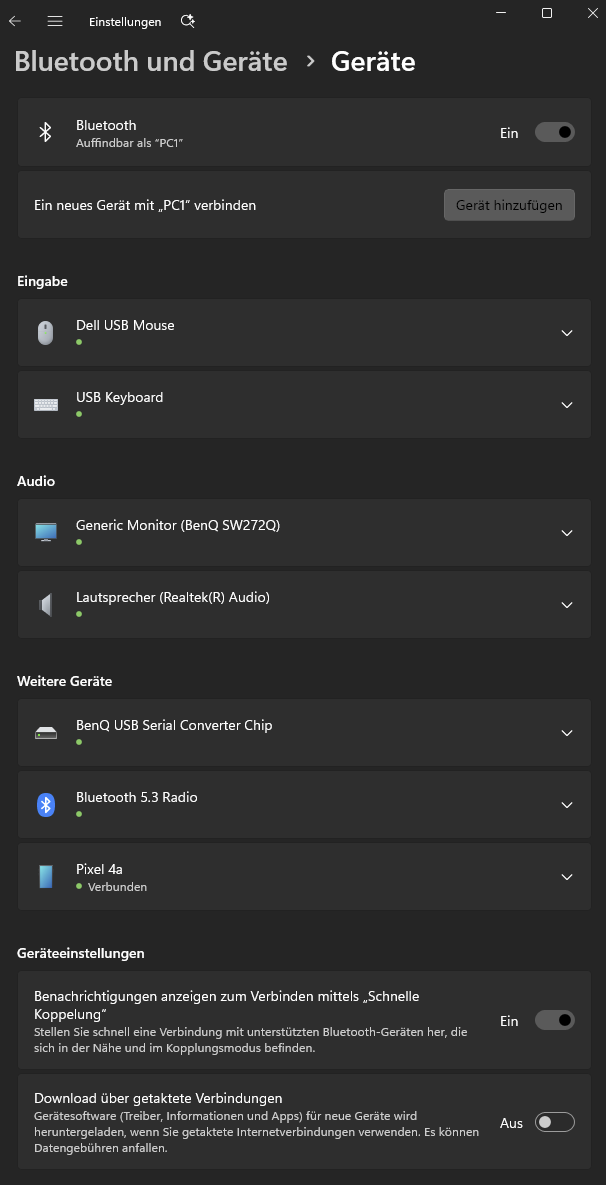Turn off the Bluetooth toggle
This screenshot has height=1185, width=606.
tap(554, 132)
